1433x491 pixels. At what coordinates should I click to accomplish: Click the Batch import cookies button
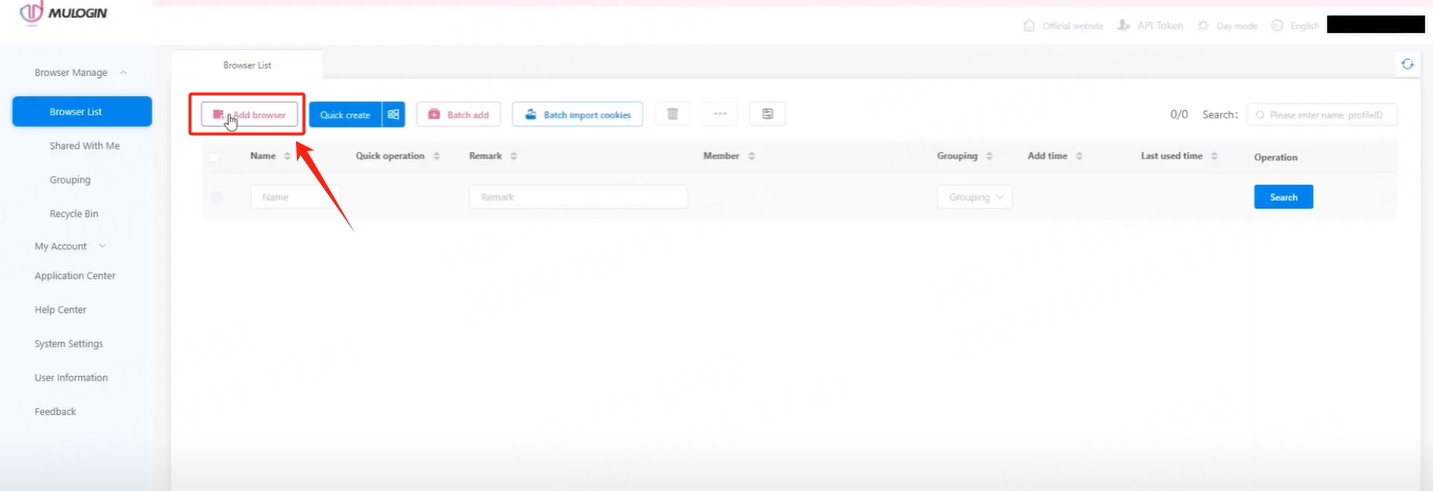click(576, 115)
